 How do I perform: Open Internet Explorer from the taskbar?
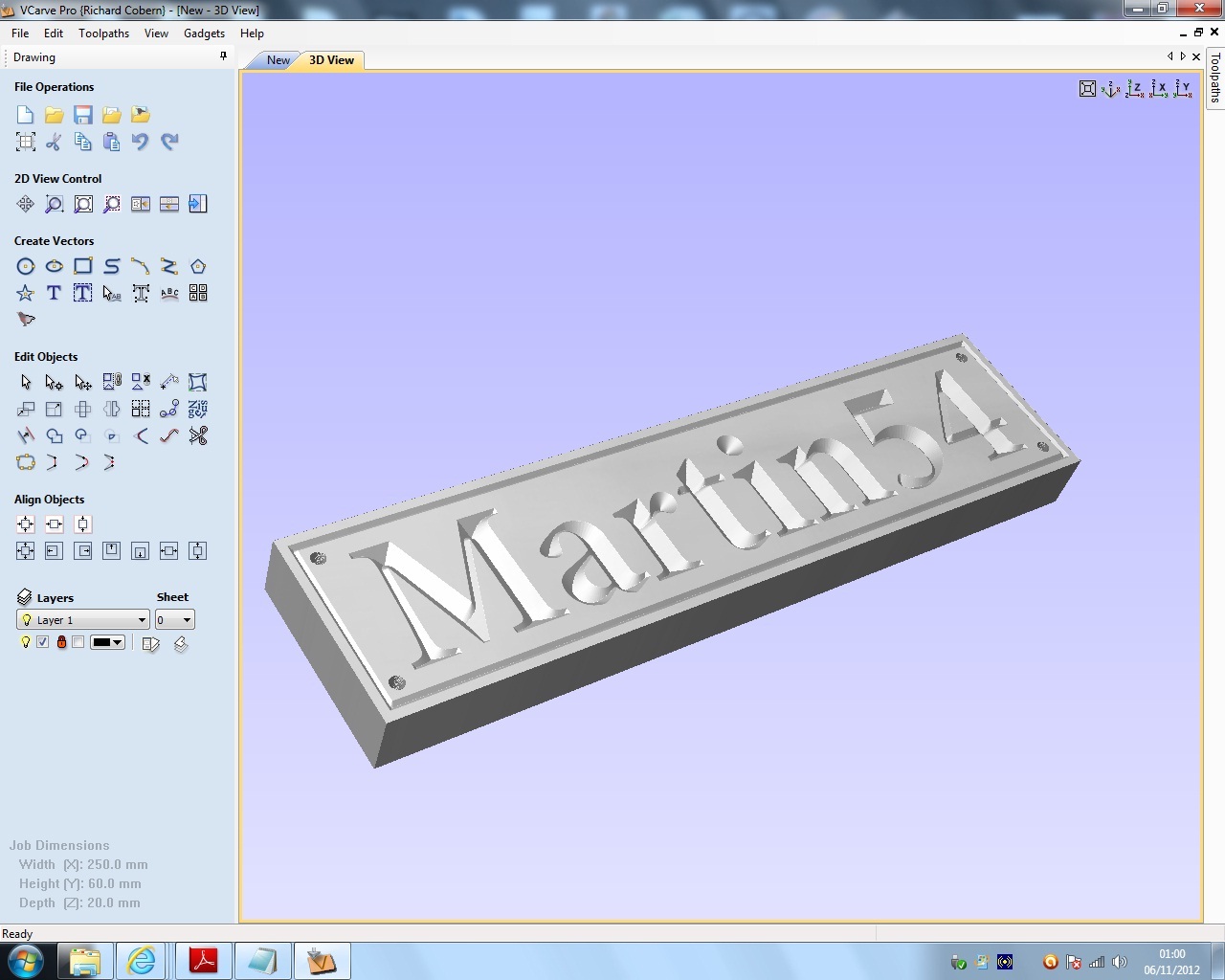[142, 960]
